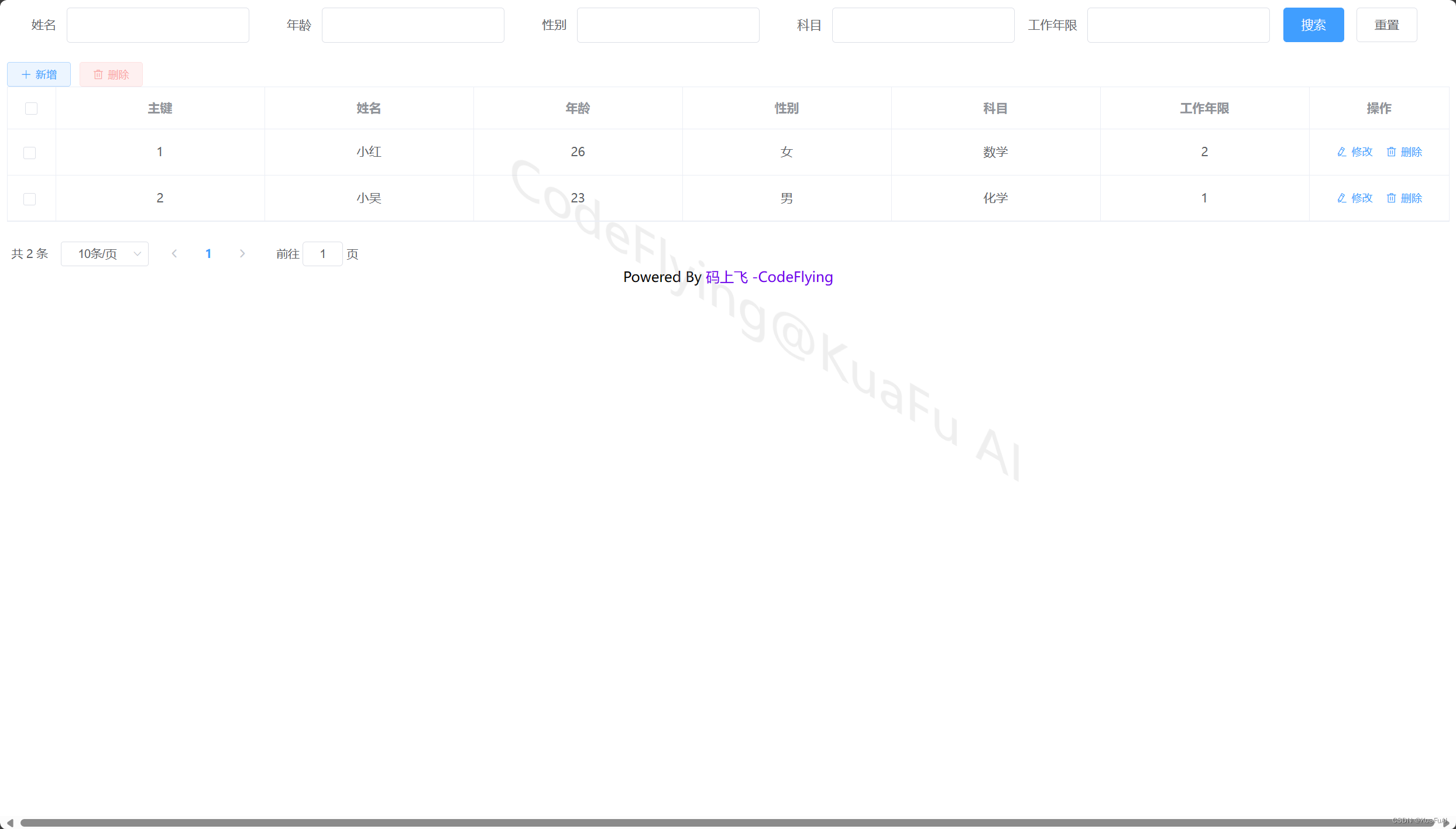Click 修改 edit icon for 小吴 row

(x=1341, y=198)
